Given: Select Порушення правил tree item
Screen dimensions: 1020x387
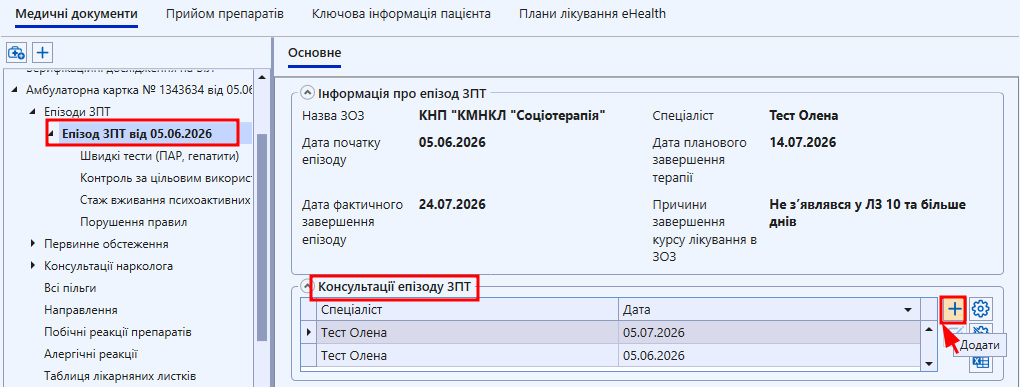Looking at the screenshot, I should (x=134, y=222).
